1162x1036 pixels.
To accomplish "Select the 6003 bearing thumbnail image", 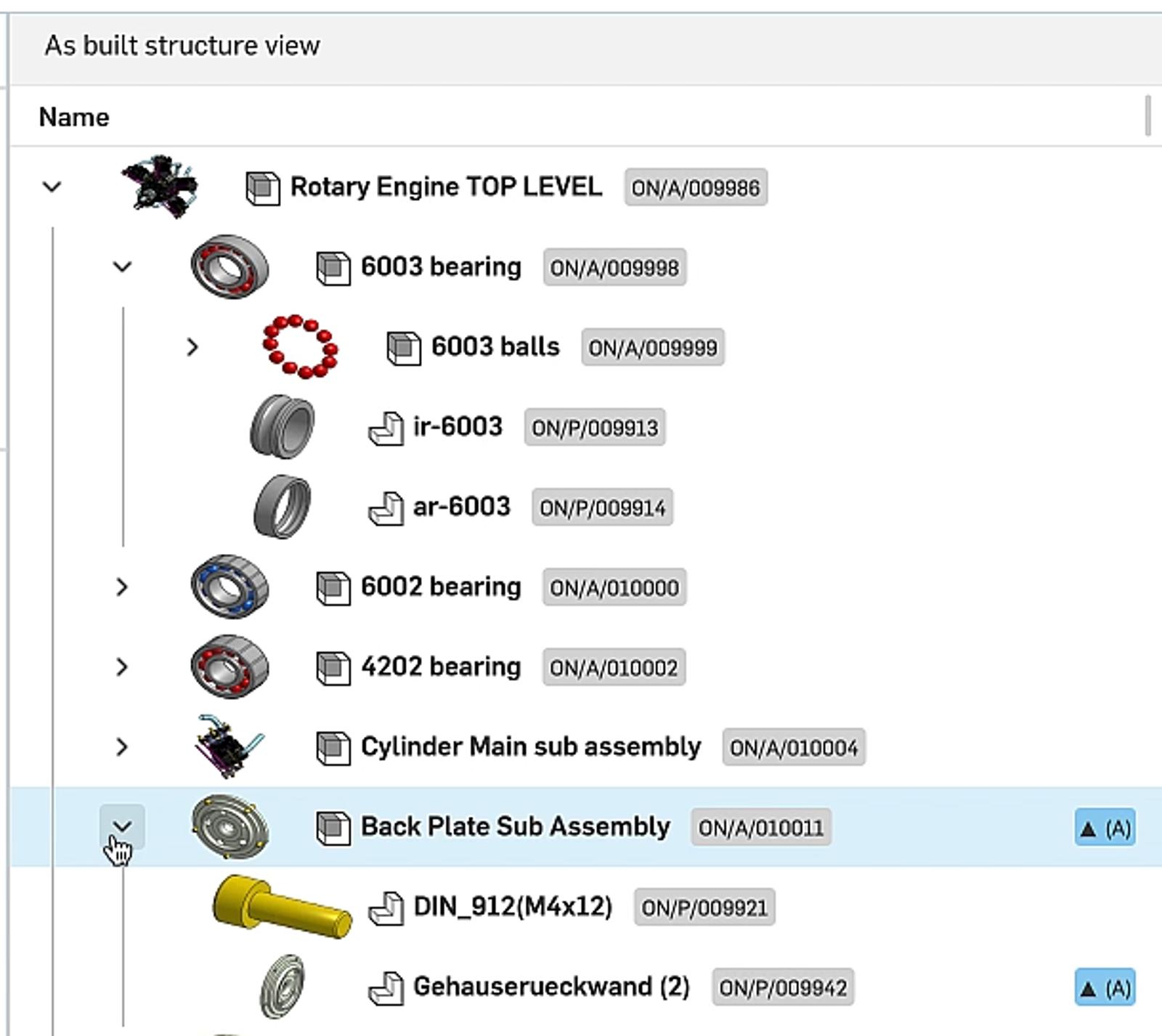I will 230,268.
